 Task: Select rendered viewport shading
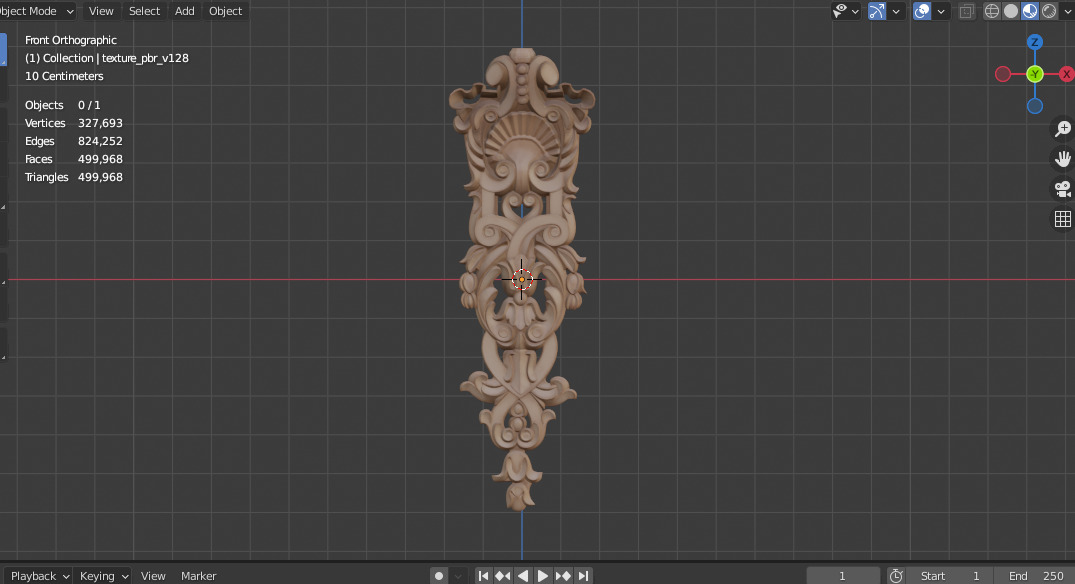click(x=1049, y=11)
